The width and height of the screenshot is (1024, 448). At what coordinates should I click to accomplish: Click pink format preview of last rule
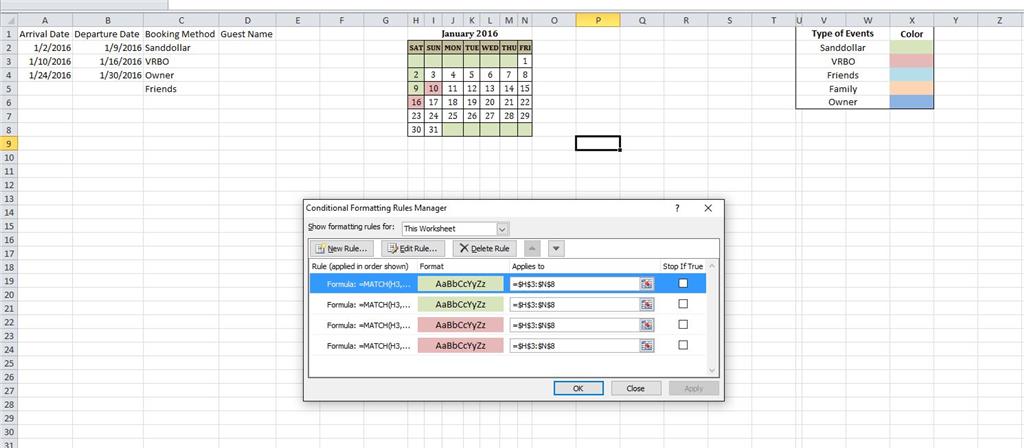coord(460,345)
